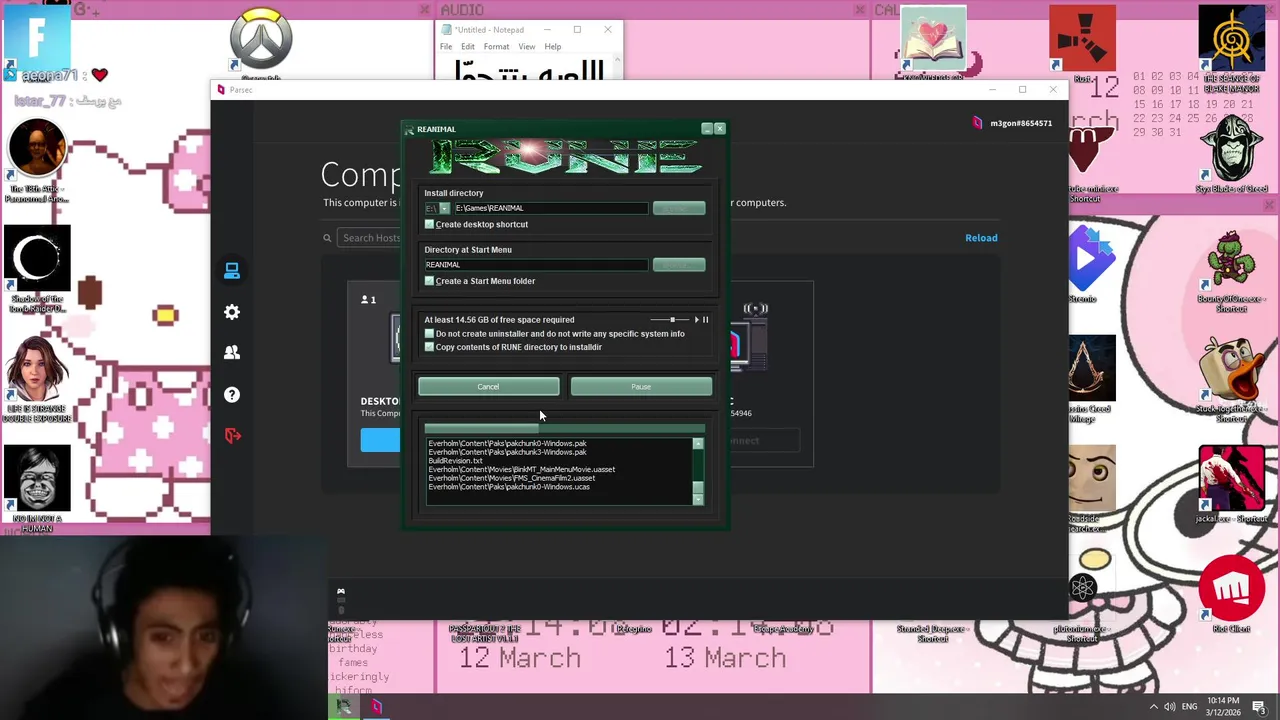The height and width of the screenshot is (720, 1280).
Task: Click ENG language indicator in taskbar
Action: 1190,707
